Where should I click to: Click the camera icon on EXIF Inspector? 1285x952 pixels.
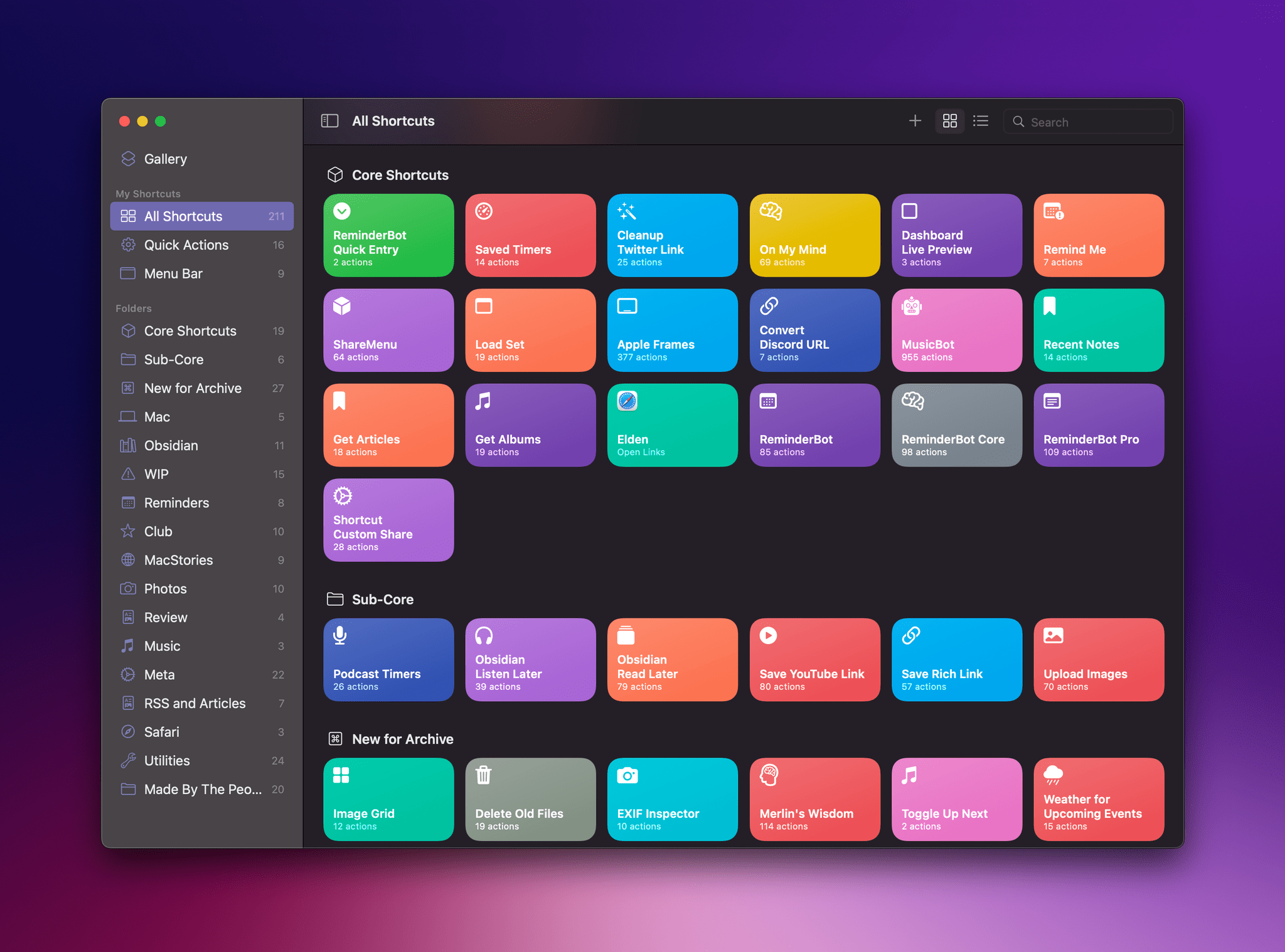click(627, 775)
